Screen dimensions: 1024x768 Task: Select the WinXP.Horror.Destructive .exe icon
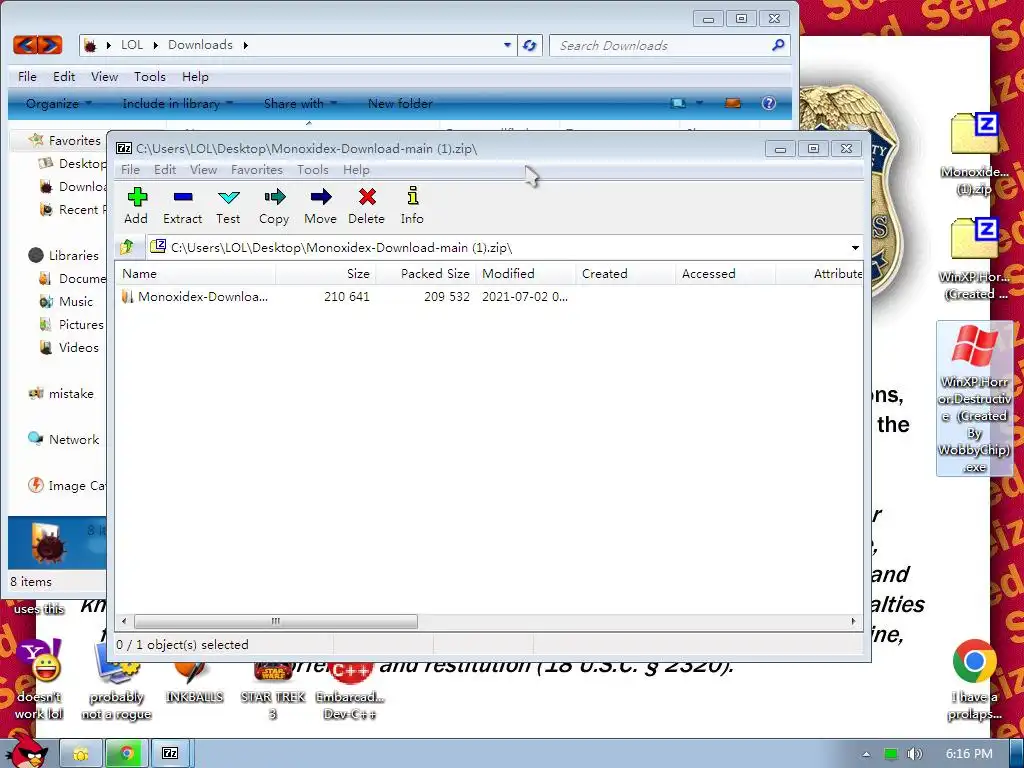(x=974, y=397)
